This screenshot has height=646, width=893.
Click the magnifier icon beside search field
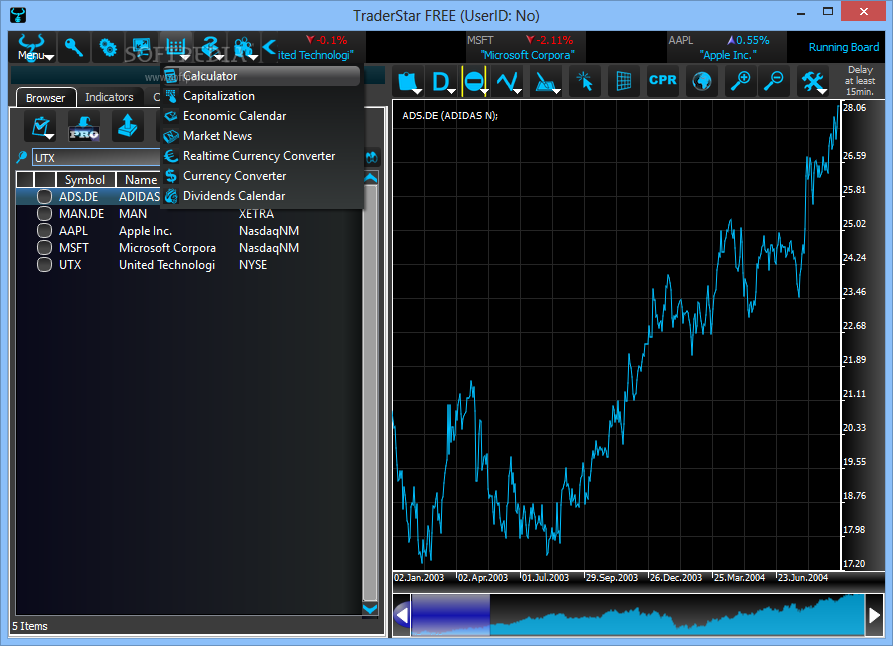(22, 157)
